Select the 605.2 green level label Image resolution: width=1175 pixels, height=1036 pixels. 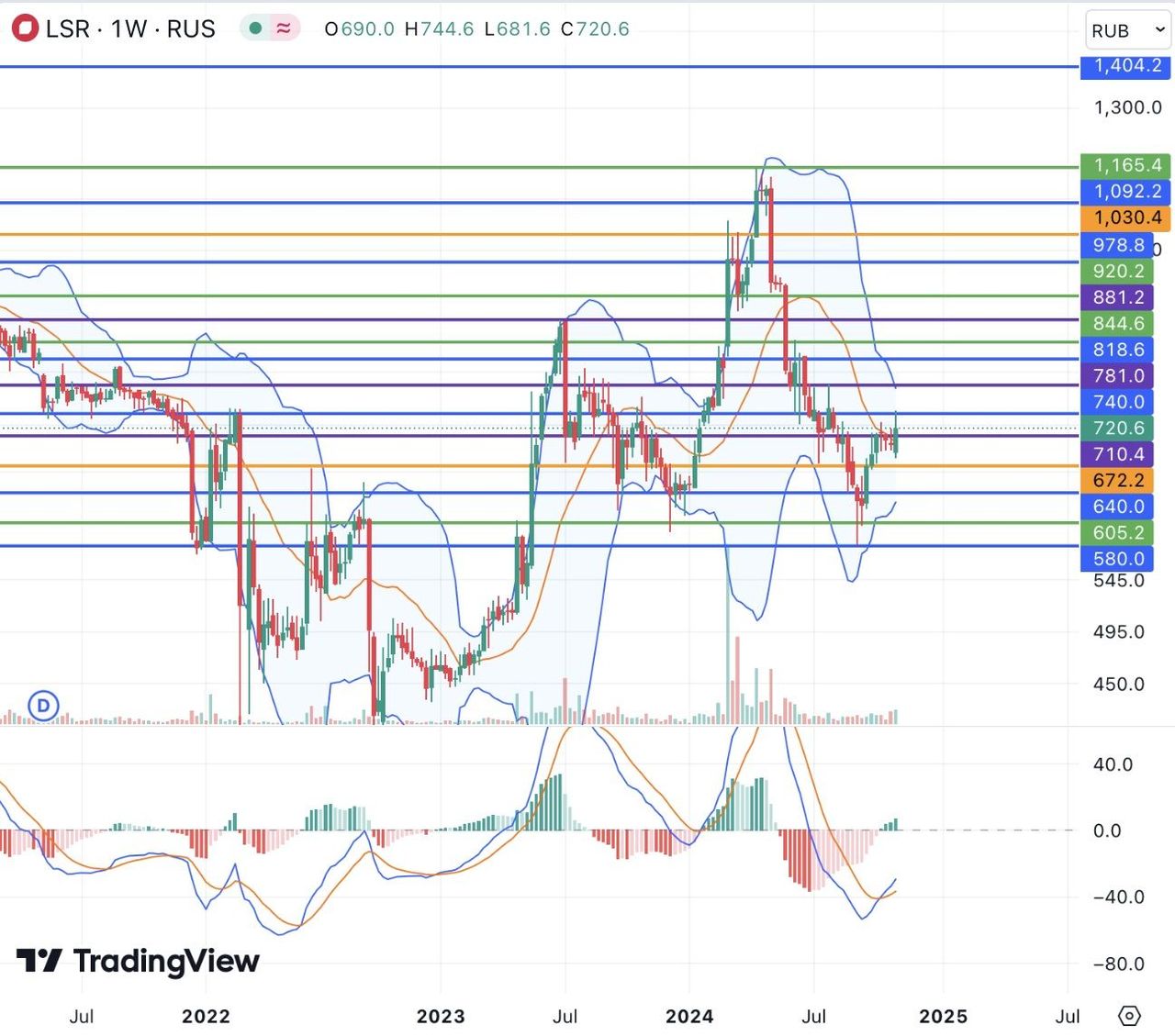coord(1117,532)
